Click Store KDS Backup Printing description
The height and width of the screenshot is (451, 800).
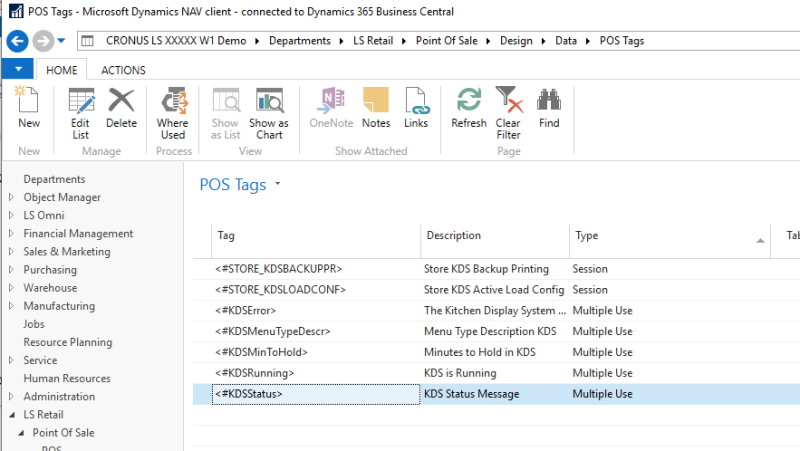click(x=495, y=269)
